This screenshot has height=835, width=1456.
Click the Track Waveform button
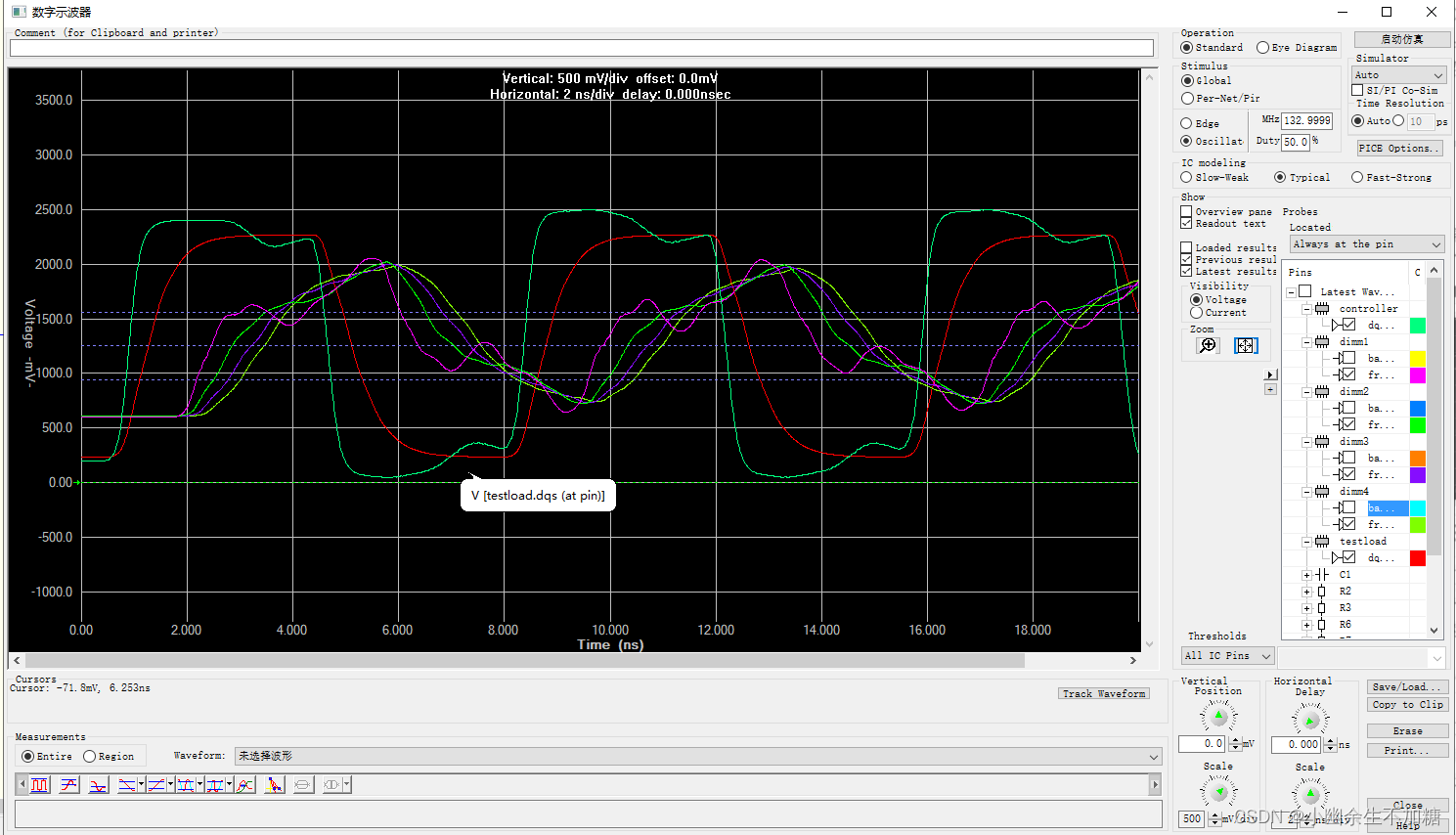click(1103, 693)
